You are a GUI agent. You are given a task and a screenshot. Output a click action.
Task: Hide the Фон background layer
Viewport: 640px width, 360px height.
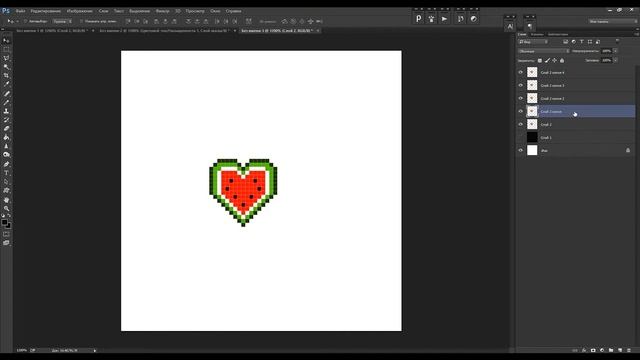click(520, 151)
